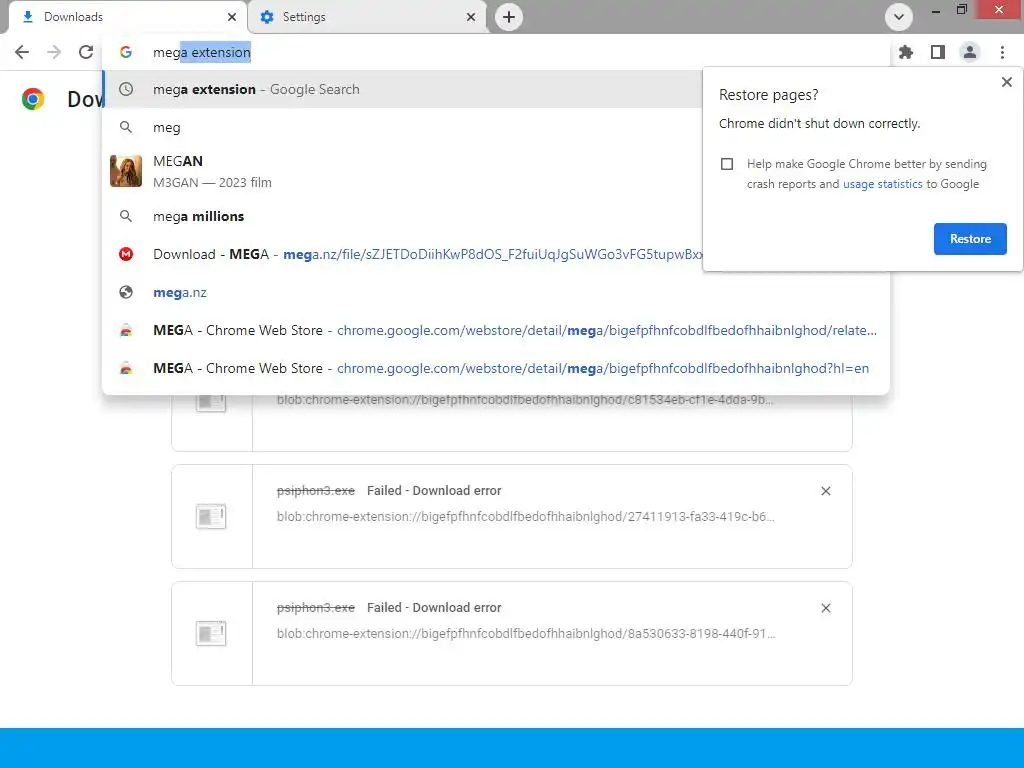Open the 'usage statistics' link
Image resolution: width=1024 pixels, height=768 pixels.
882,184
